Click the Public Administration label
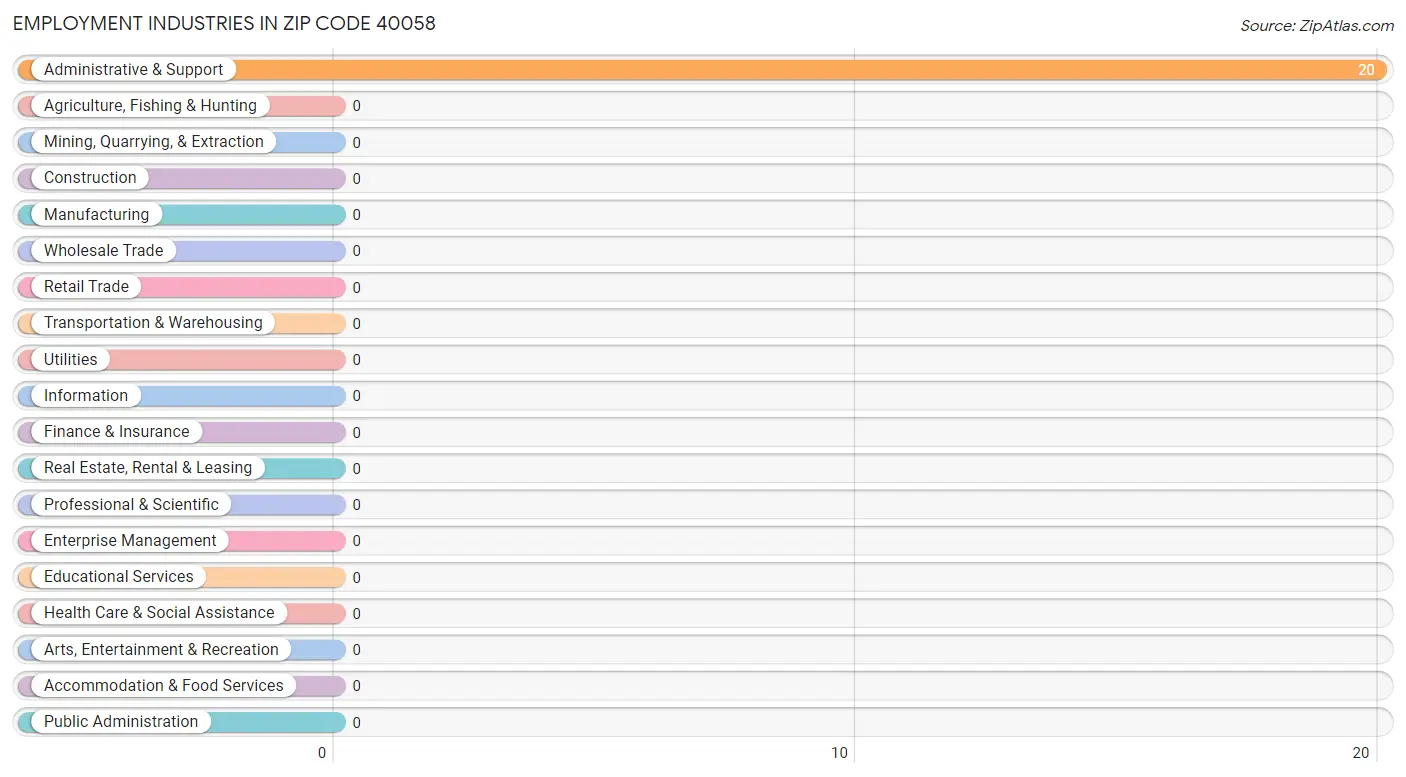The image size is (1406, 777). (121, 722)
